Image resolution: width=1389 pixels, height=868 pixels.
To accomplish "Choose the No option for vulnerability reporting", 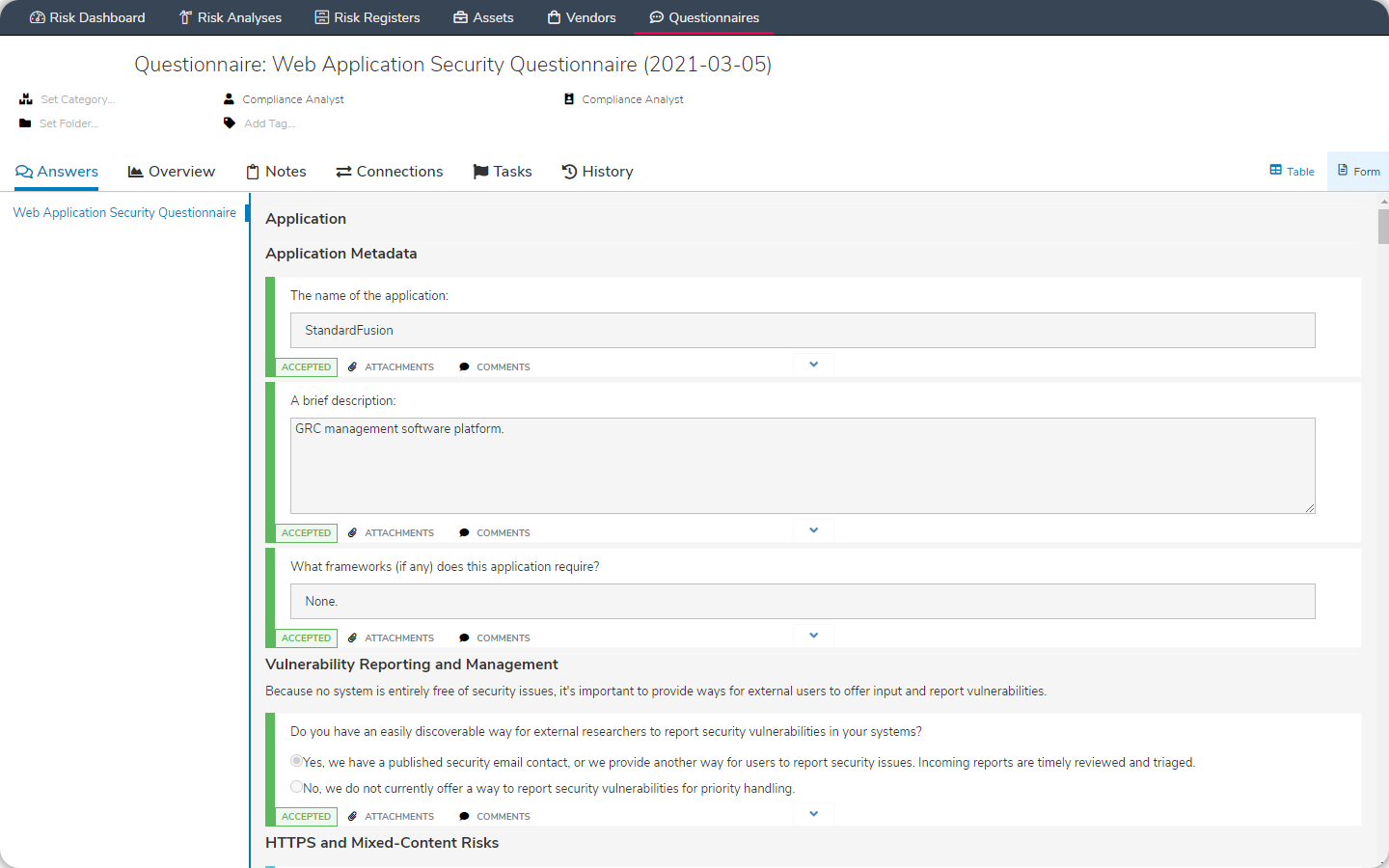I will click(x=296, y=786).
